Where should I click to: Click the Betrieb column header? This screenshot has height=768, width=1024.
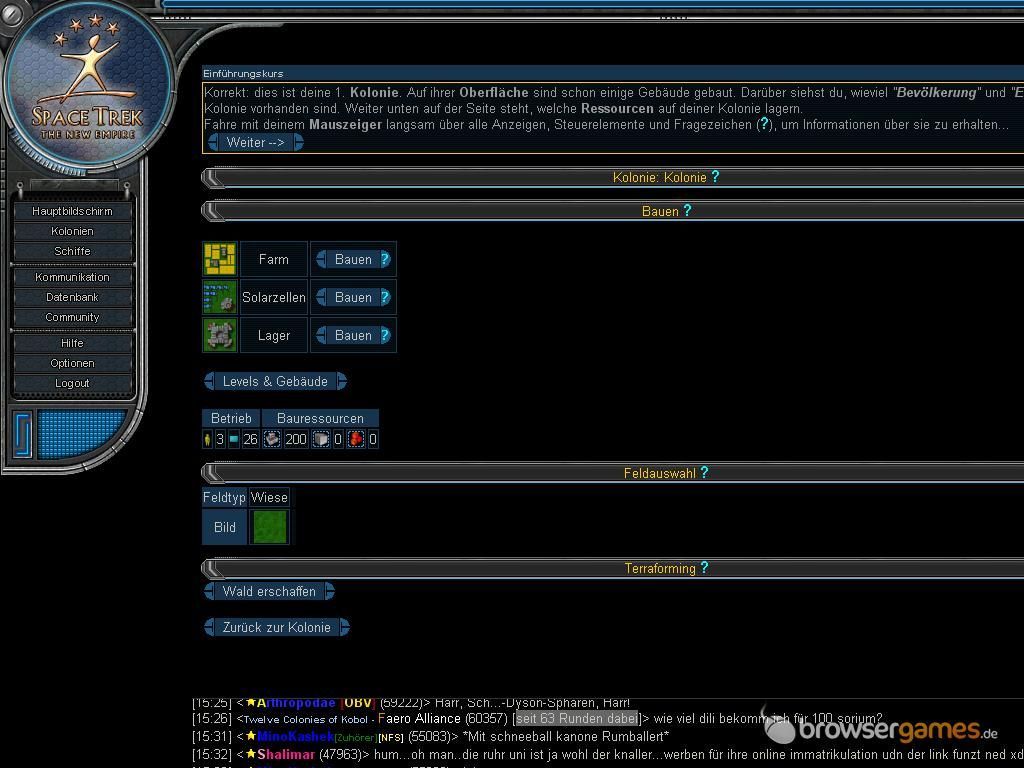pyautogui.click(x=231, y=418)
